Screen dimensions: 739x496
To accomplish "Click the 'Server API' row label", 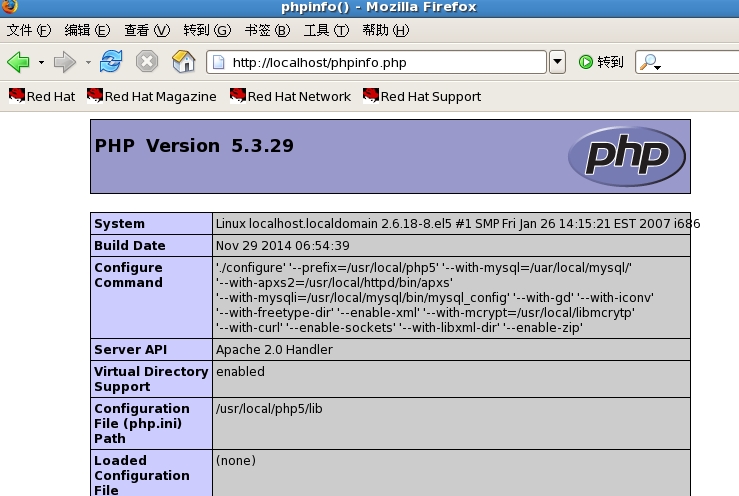I will click(x=131, y=349).
